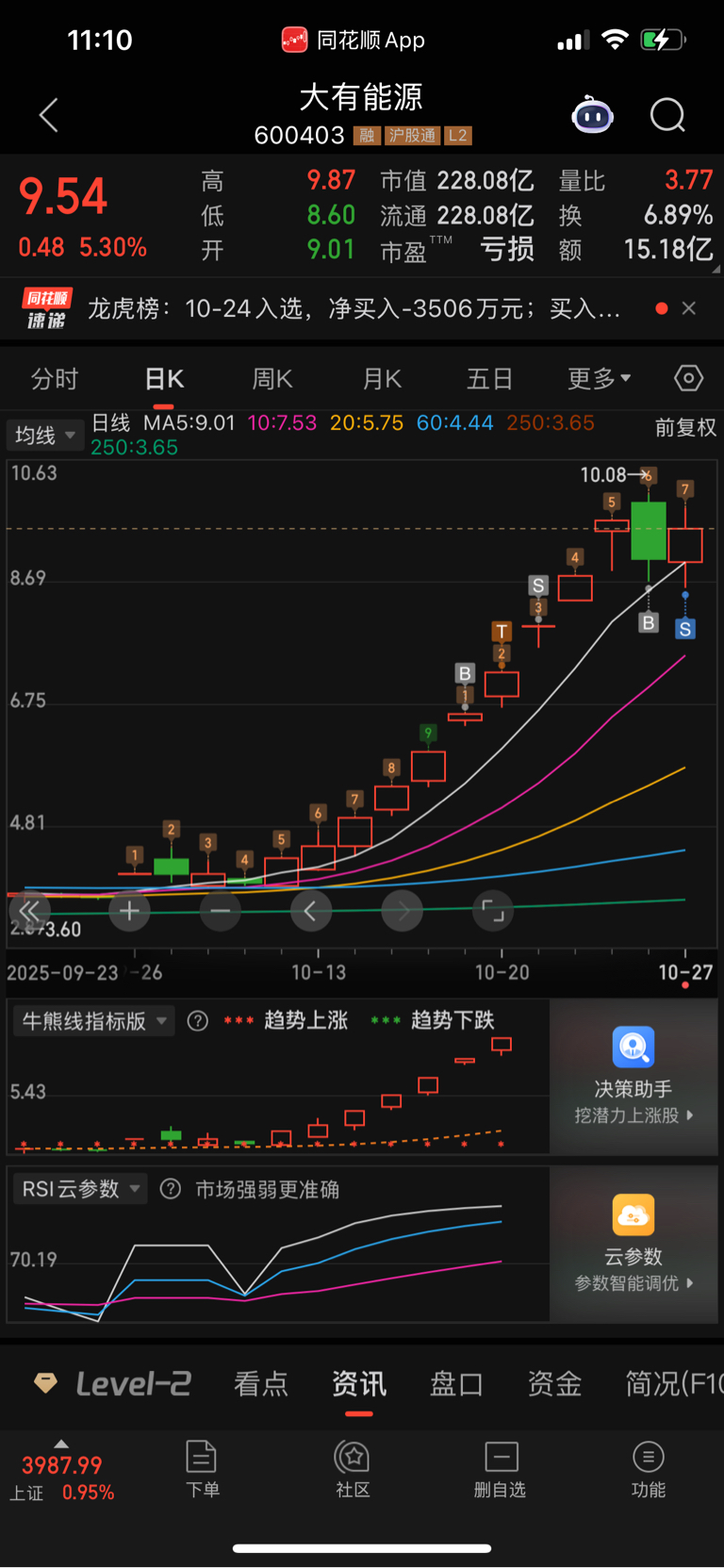Dismiss the 龙虎榜 news banner
Image resolution: width=724 pixels, height=1568 pixels.
[x=689, y=308]
